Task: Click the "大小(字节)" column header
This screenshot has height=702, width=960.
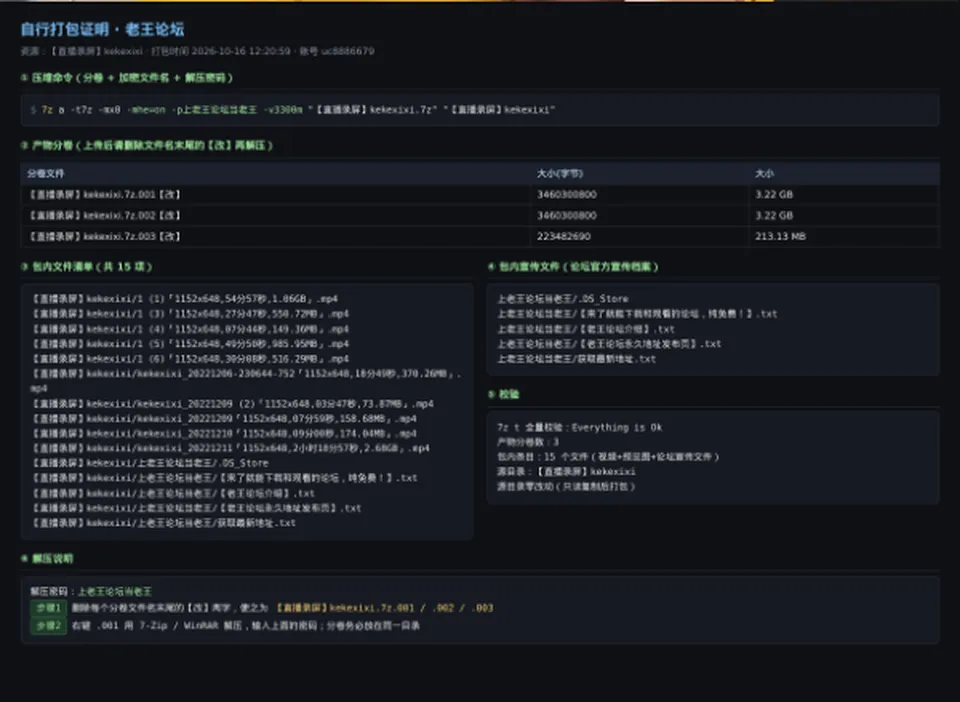Action: click(560, 174)
